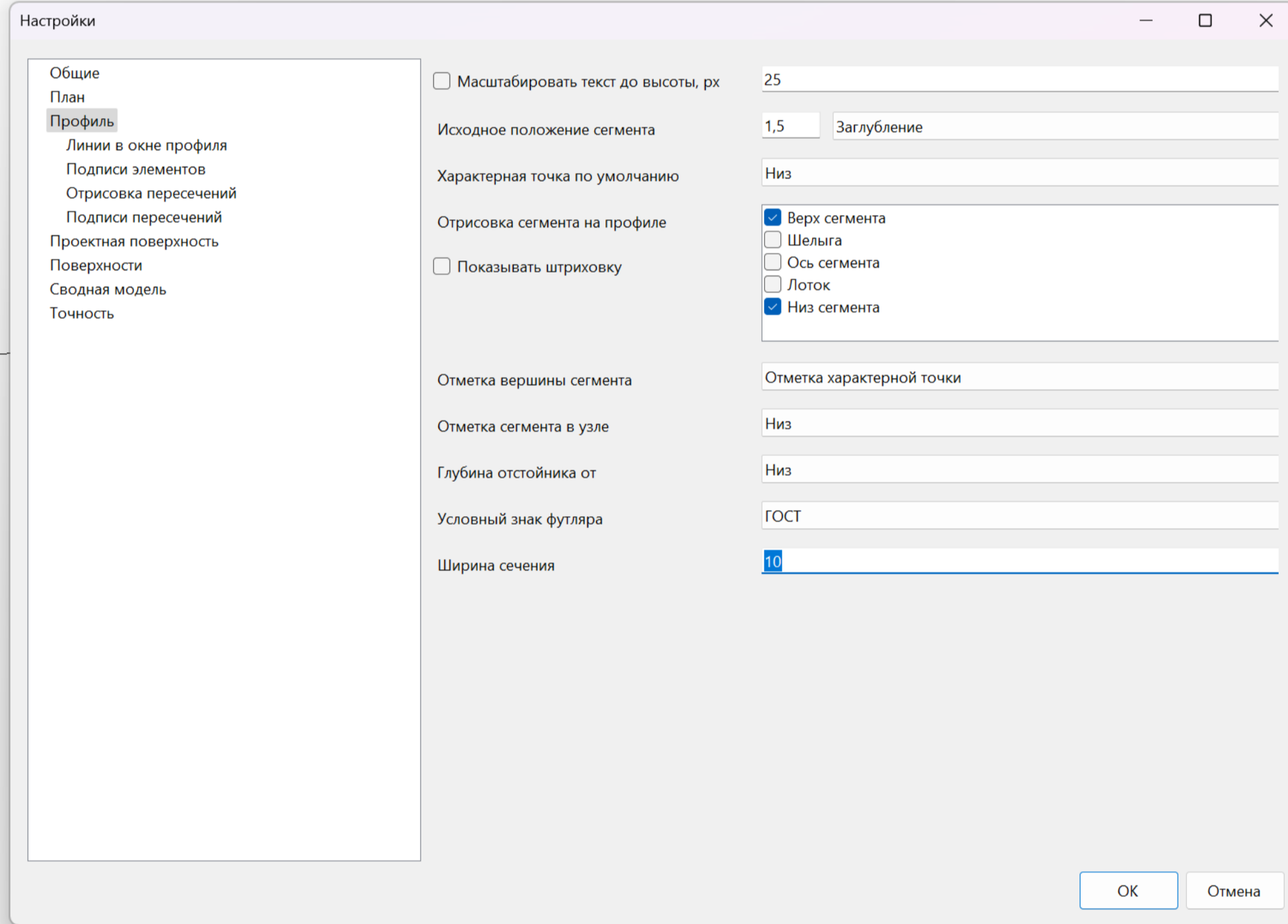The height and width of the screenshot is (924, 1288).
Task: Check the Шелыга option
Action: click(772, 240)
